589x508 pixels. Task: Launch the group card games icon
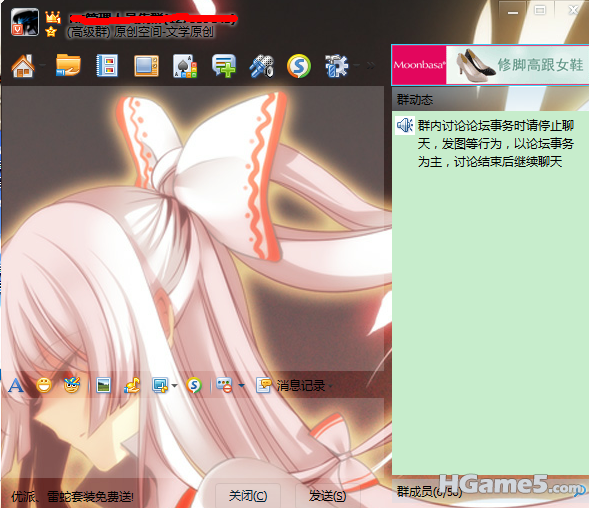coord(185,66)
